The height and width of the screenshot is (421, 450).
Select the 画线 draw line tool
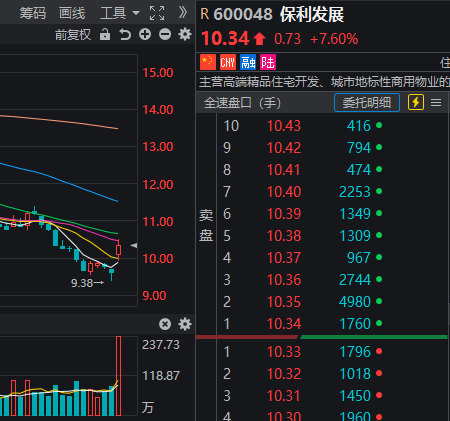point(72,13)
